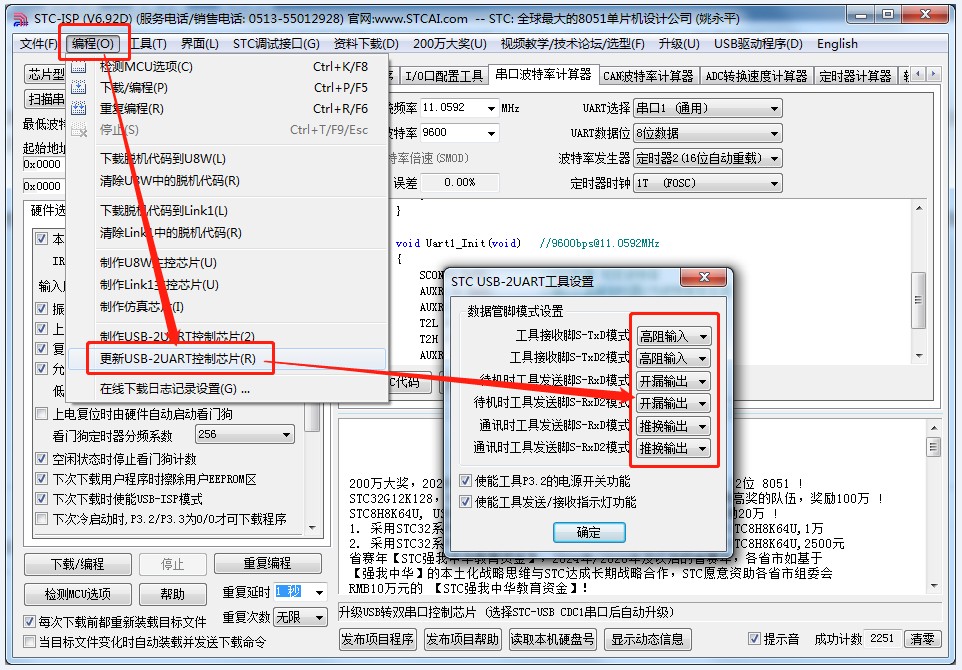Click the tab strip scroll-right arrow
The image size is (962, 670).
pos(934,74)
